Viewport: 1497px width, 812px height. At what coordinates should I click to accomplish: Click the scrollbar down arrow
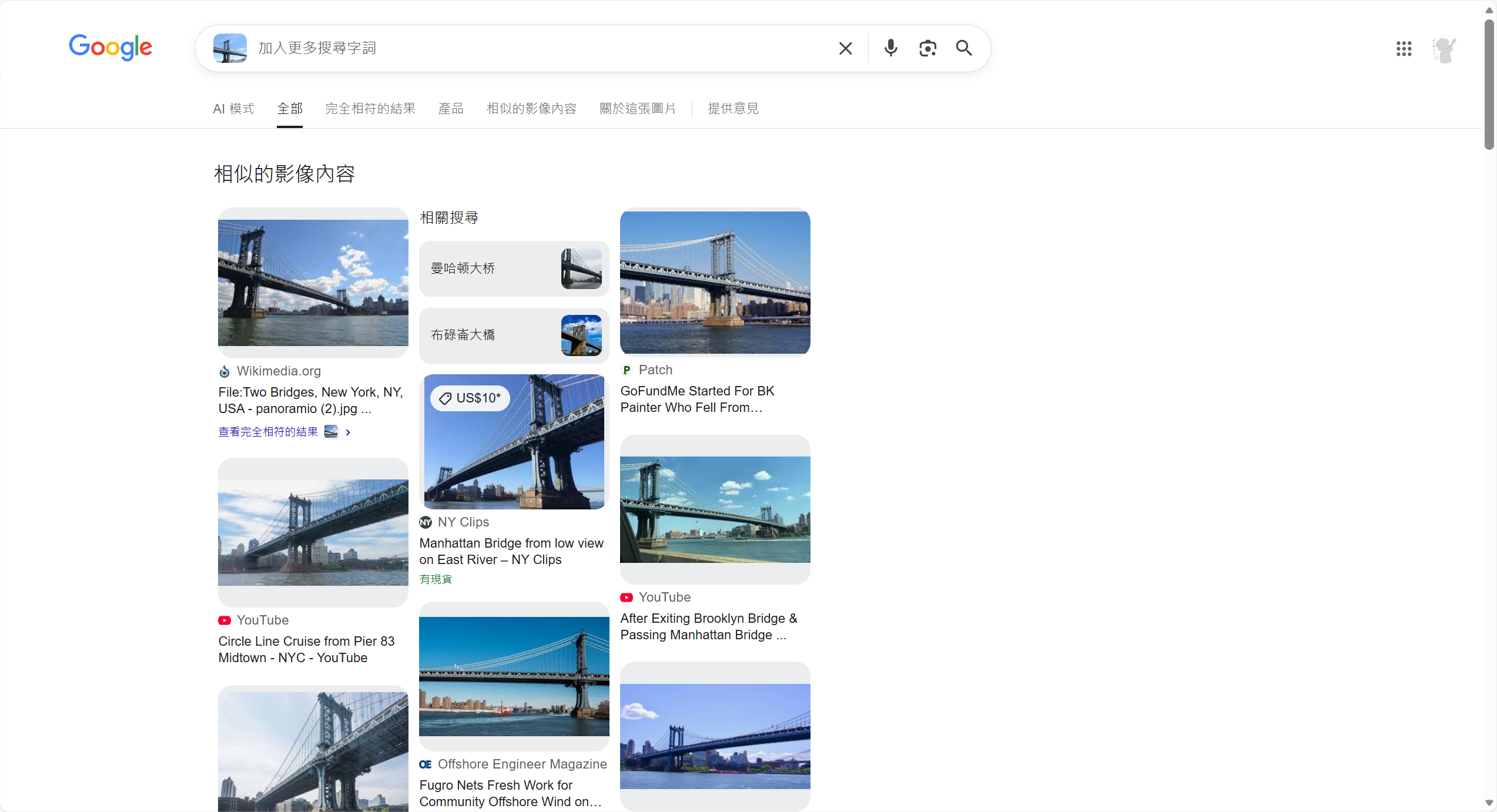pyautogui.click(x=1489, y=803)
